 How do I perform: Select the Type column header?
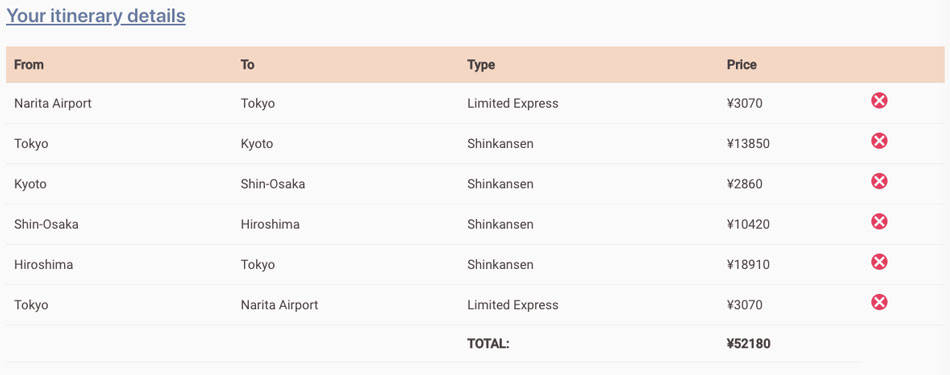tap(481, 64)
